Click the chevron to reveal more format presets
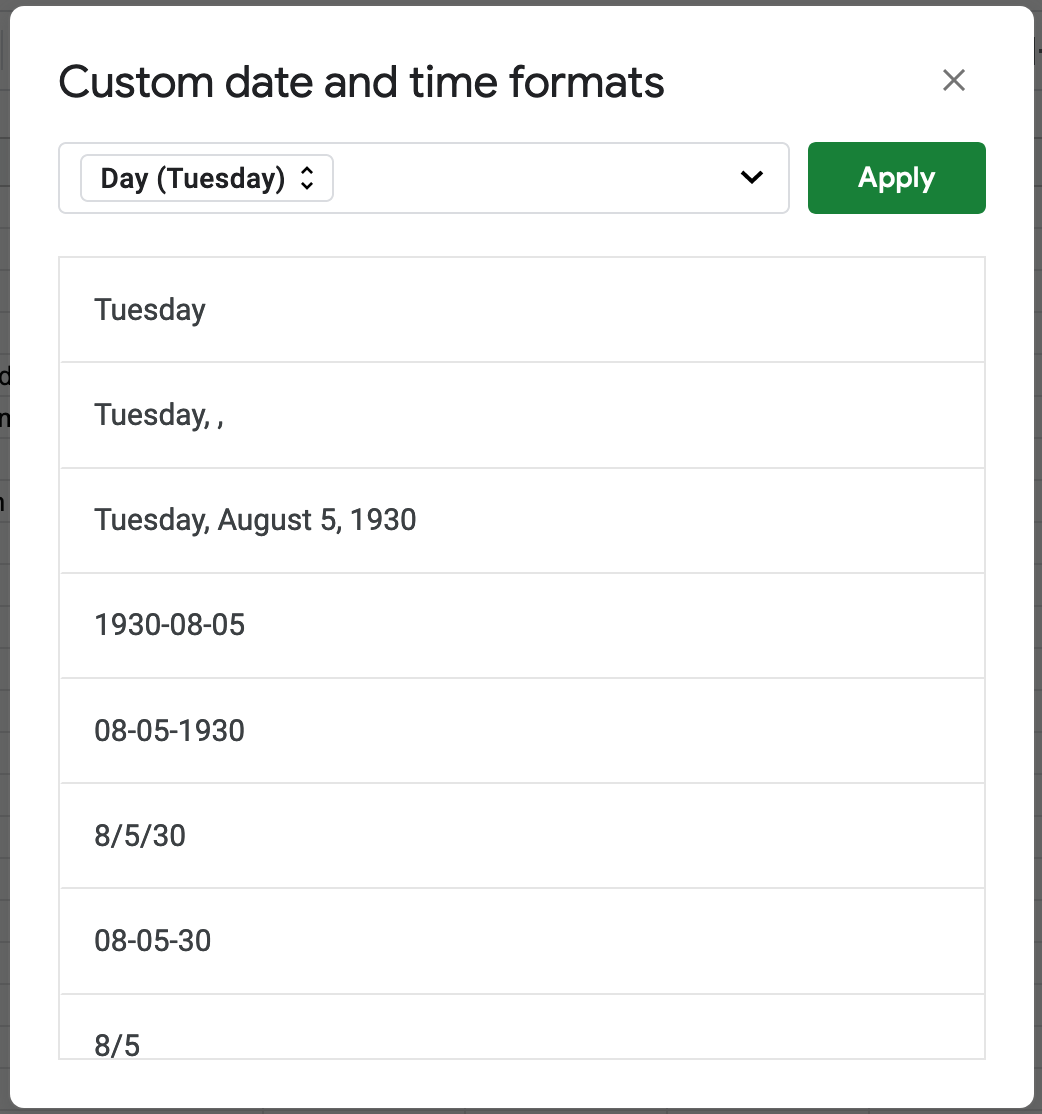 [x=750, y=177]
